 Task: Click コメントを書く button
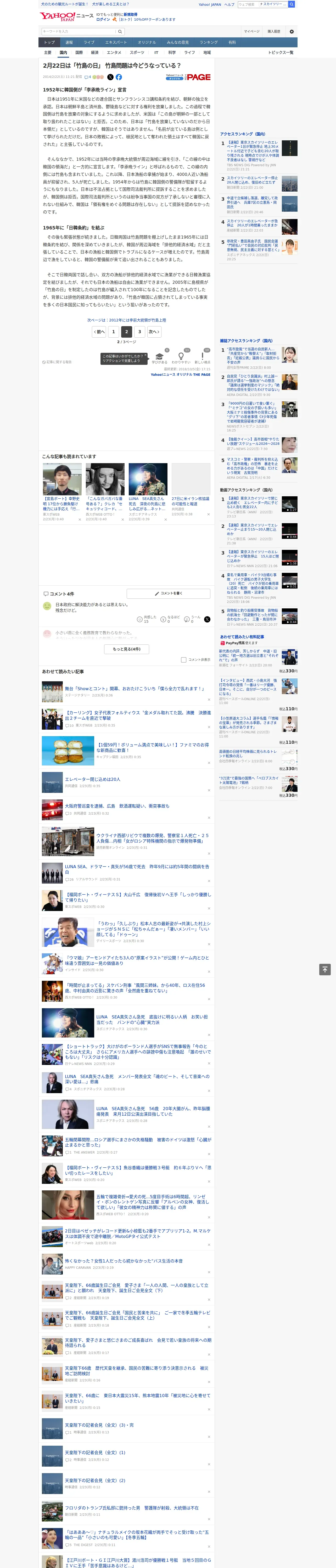[168, 593]
